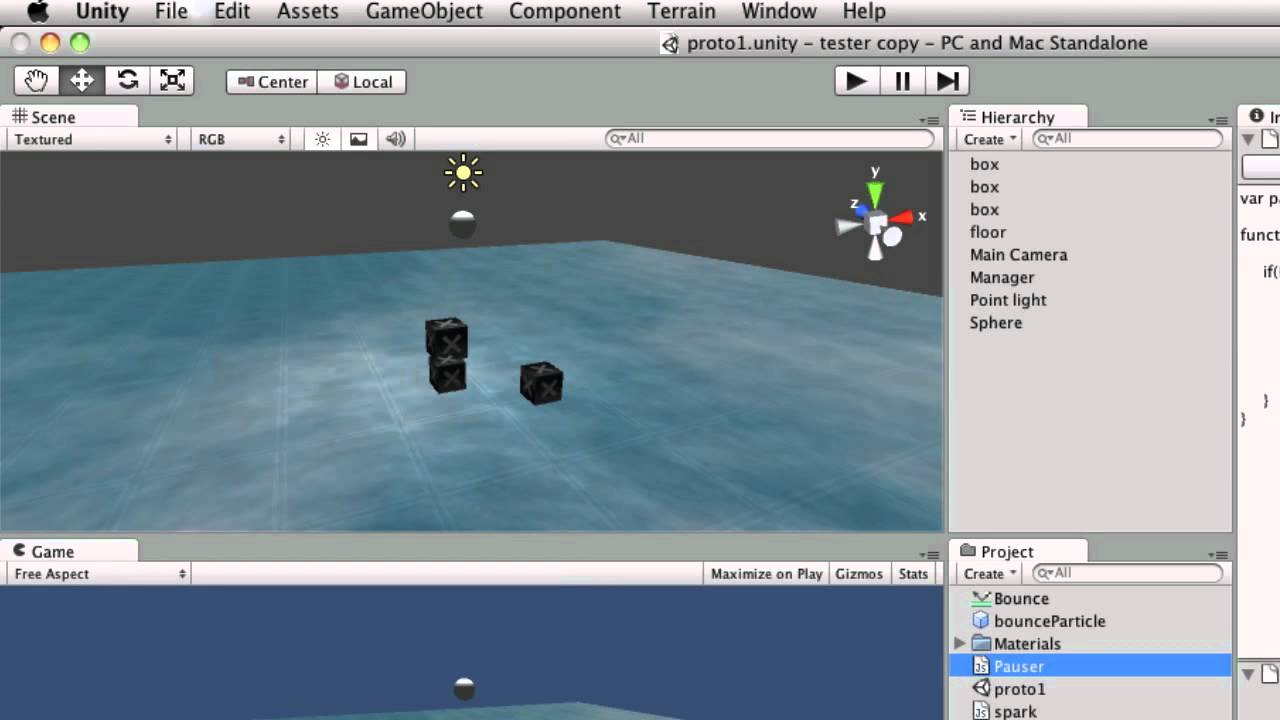Toggle scene image effects overlay icon
This screenshot has width=1280, height=720.
click(358, 139)
